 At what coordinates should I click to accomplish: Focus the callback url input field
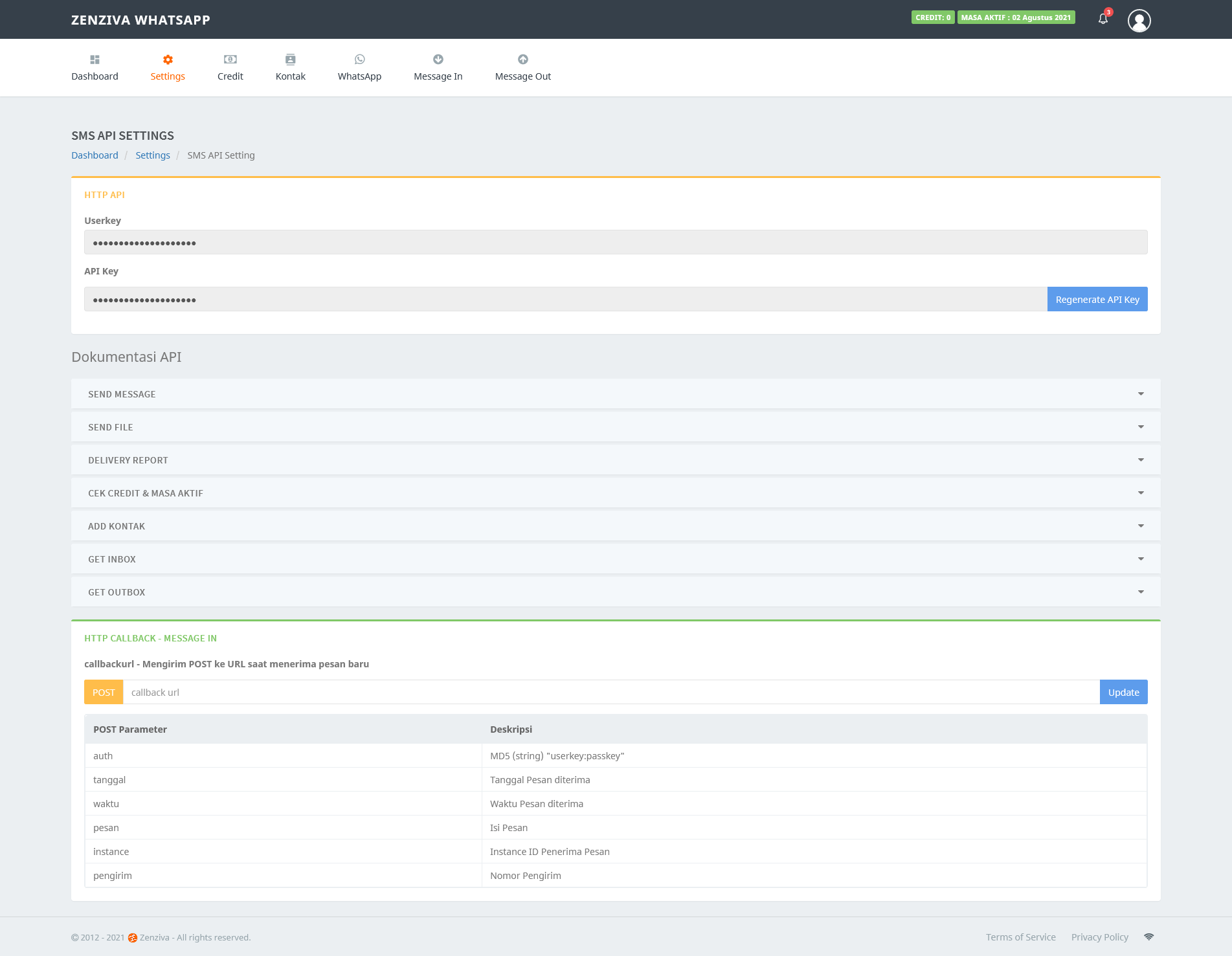point(611,692)
